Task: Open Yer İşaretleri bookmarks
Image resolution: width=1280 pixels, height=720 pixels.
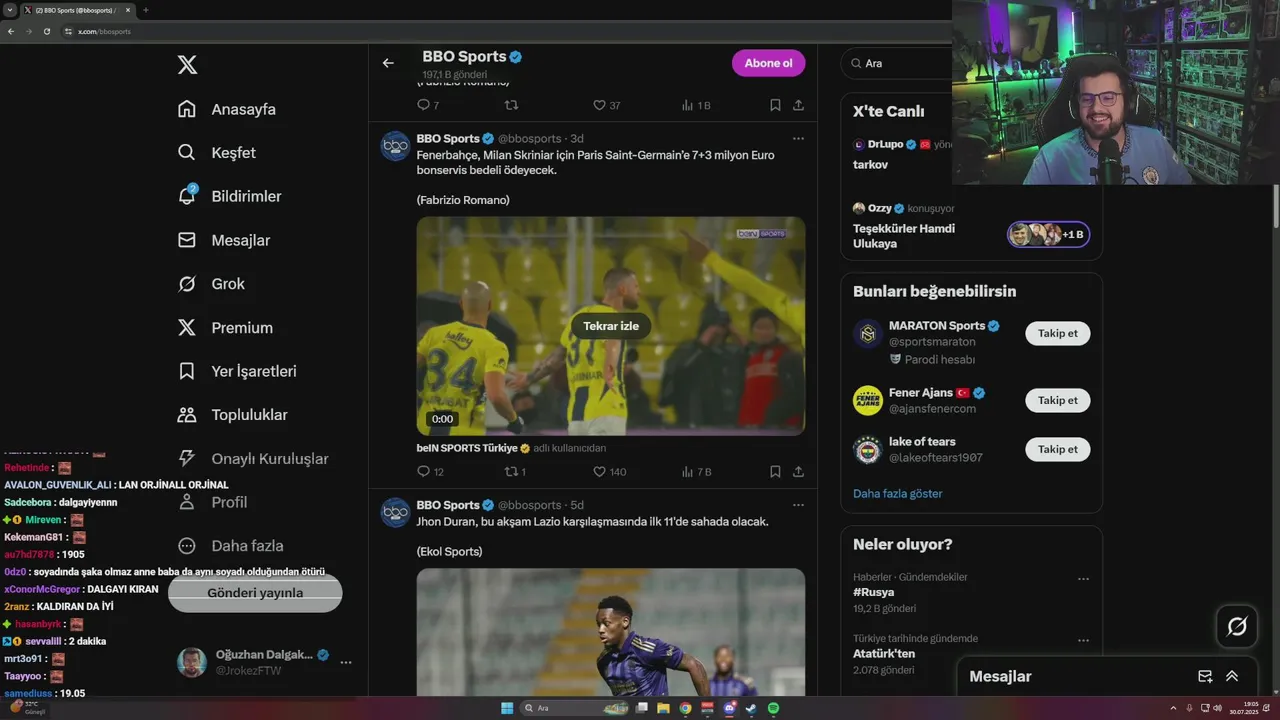Action: click(237, 371)
